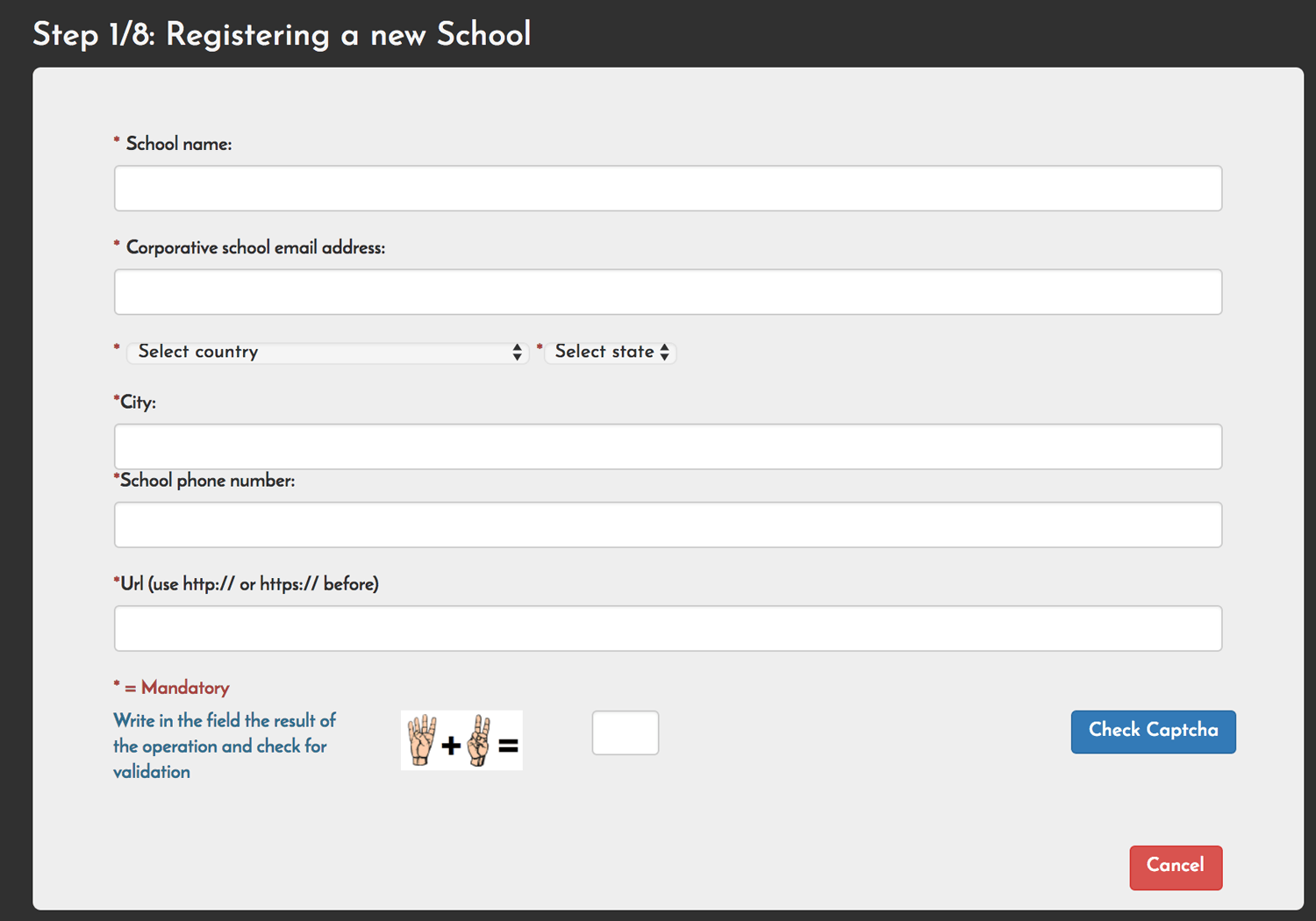This screenshot has height=921, width=1316.
Task: Click the Mandatory legend text
Action: 172,688
